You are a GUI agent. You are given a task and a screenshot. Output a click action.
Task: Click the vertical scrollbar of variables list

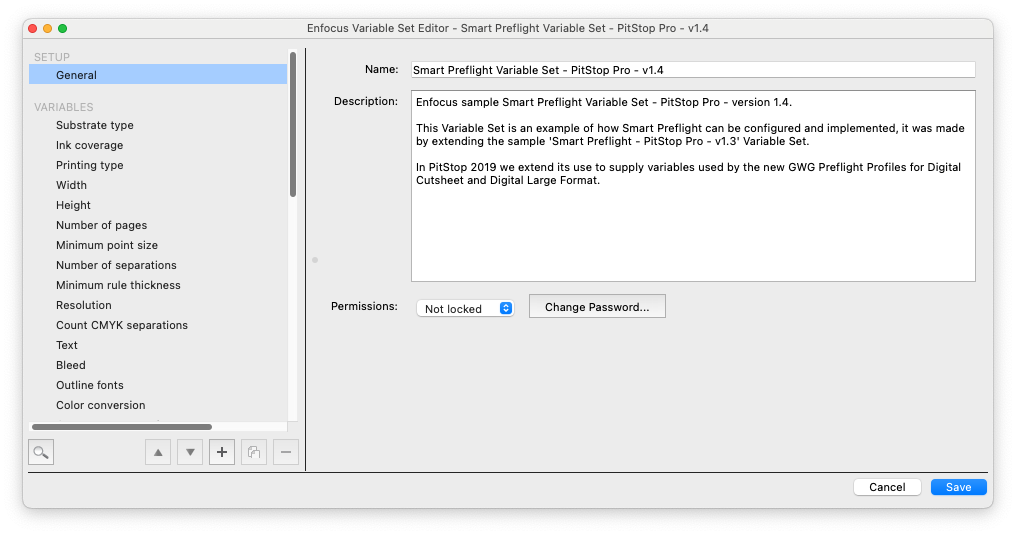coord(293,124)
